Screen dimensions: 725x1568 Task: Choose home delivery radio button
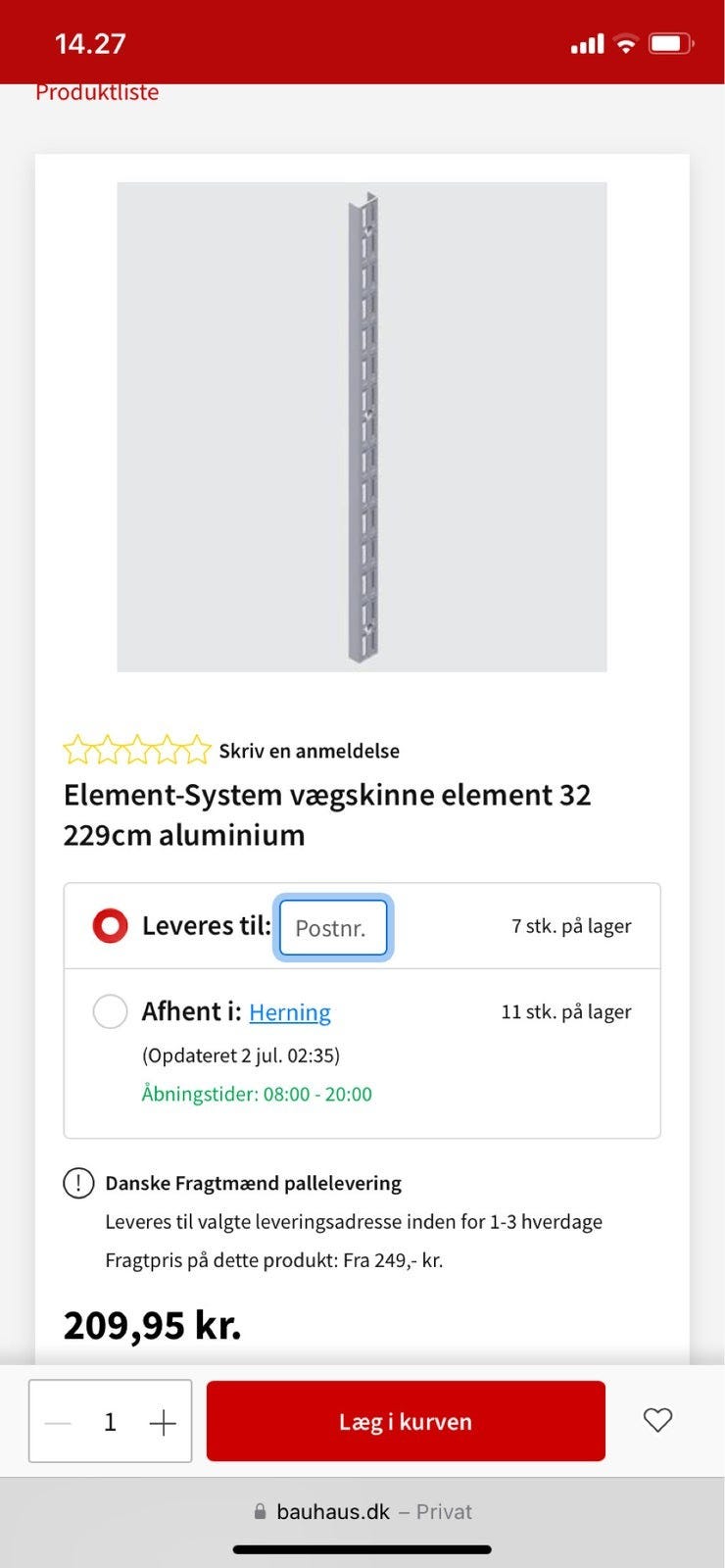(x=111, y=925)
